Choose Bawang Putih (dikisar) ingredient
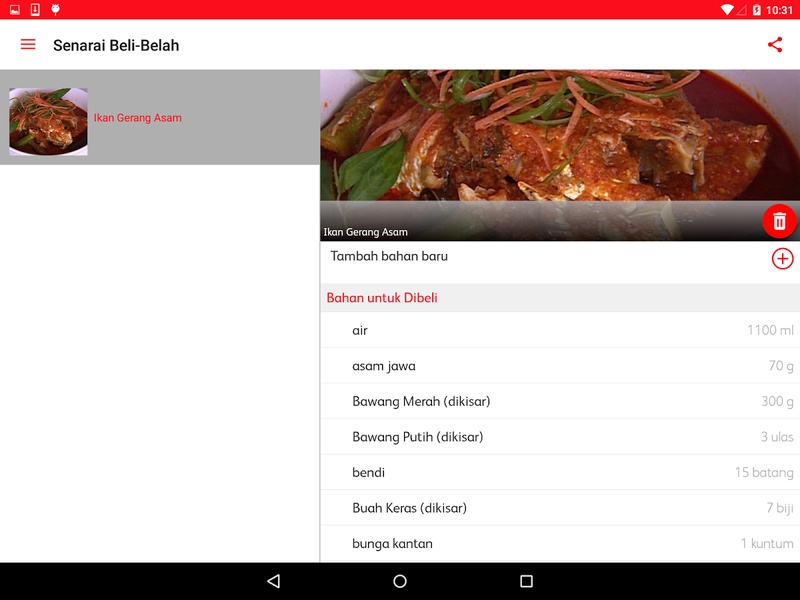Viewport: 800px width, 600px height. 560,437
